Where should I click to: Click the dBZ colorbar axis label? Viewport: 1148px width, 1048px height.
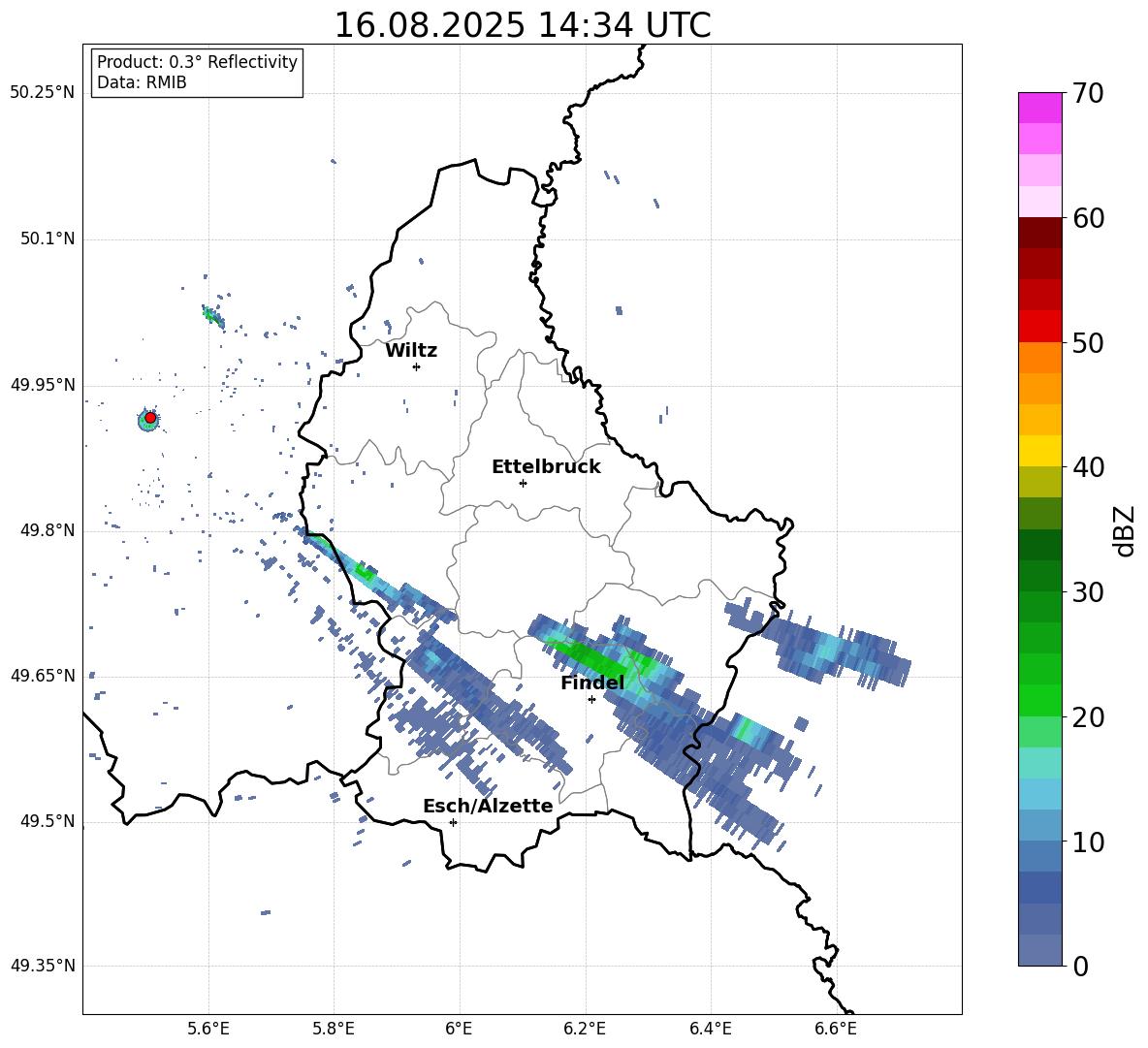(1125, 530)
